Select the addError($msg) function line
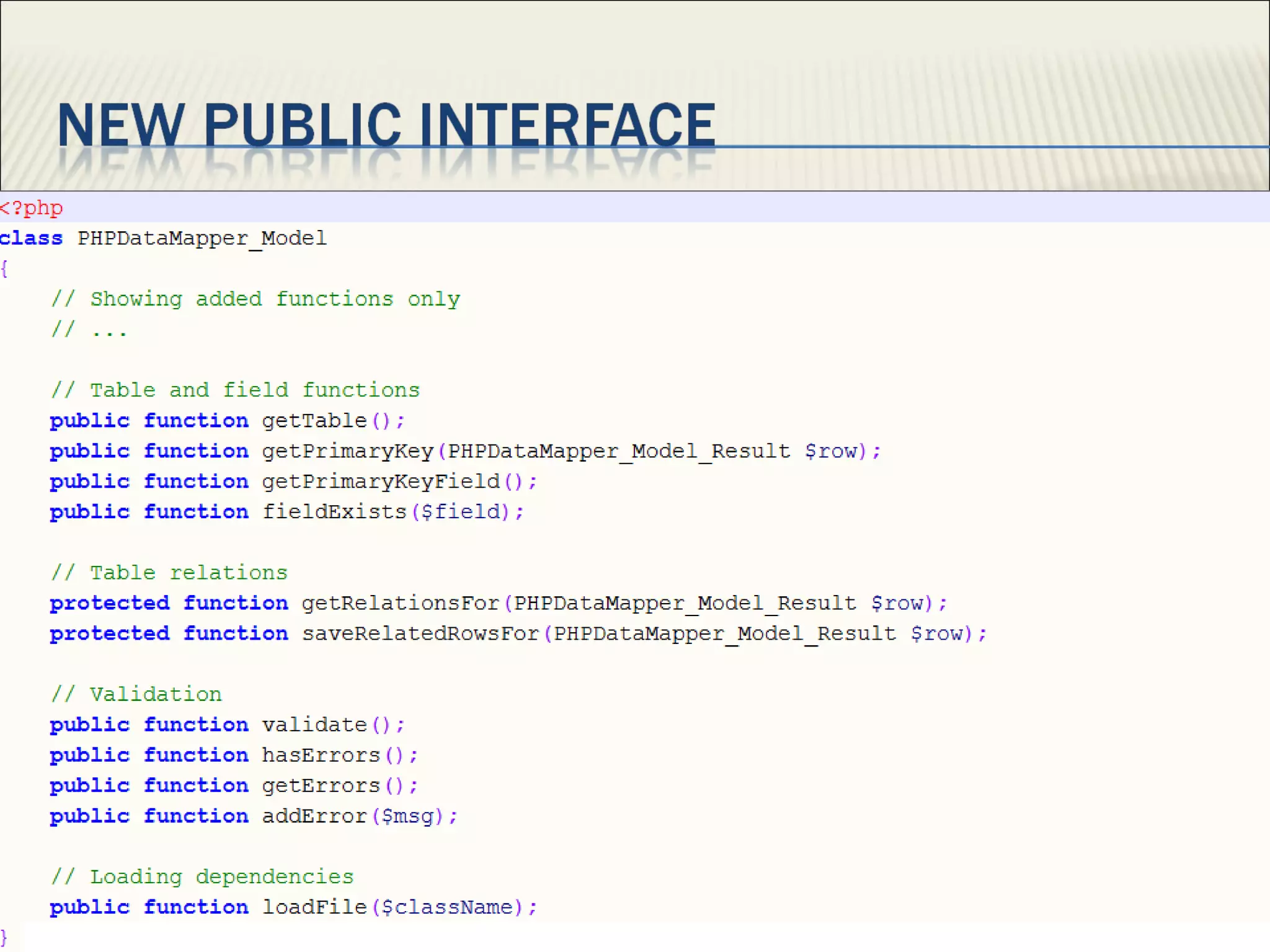 point(254,816)
